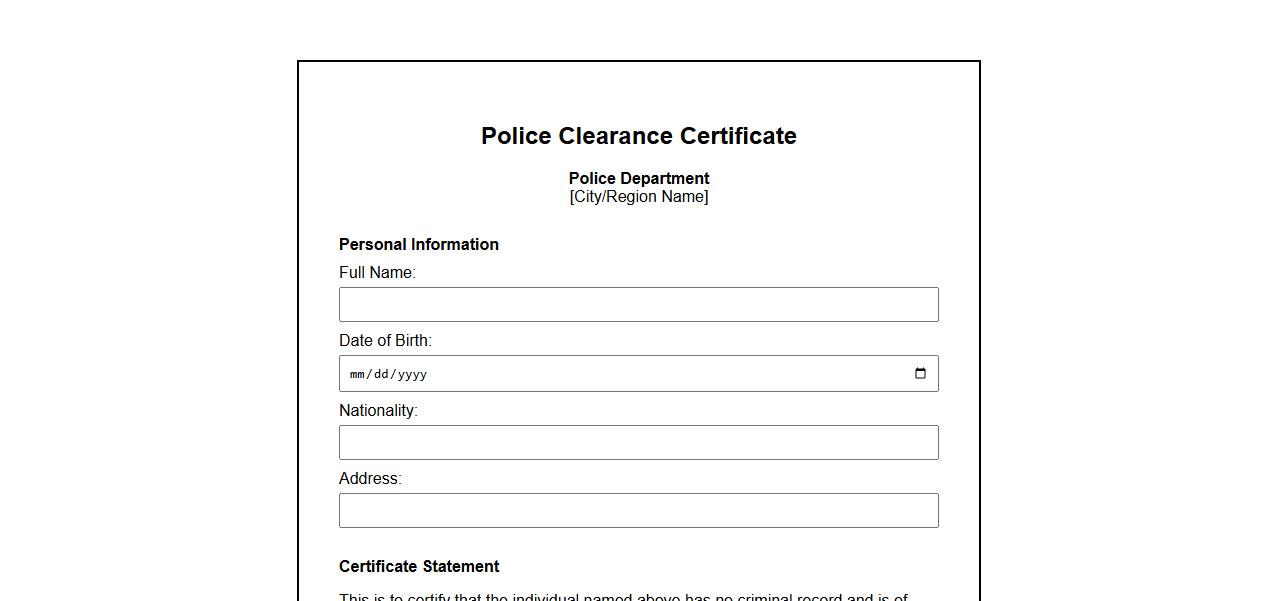Click the Police Clearance Certificate title
The image size is (1278, 601).
[x=638, y=136]
